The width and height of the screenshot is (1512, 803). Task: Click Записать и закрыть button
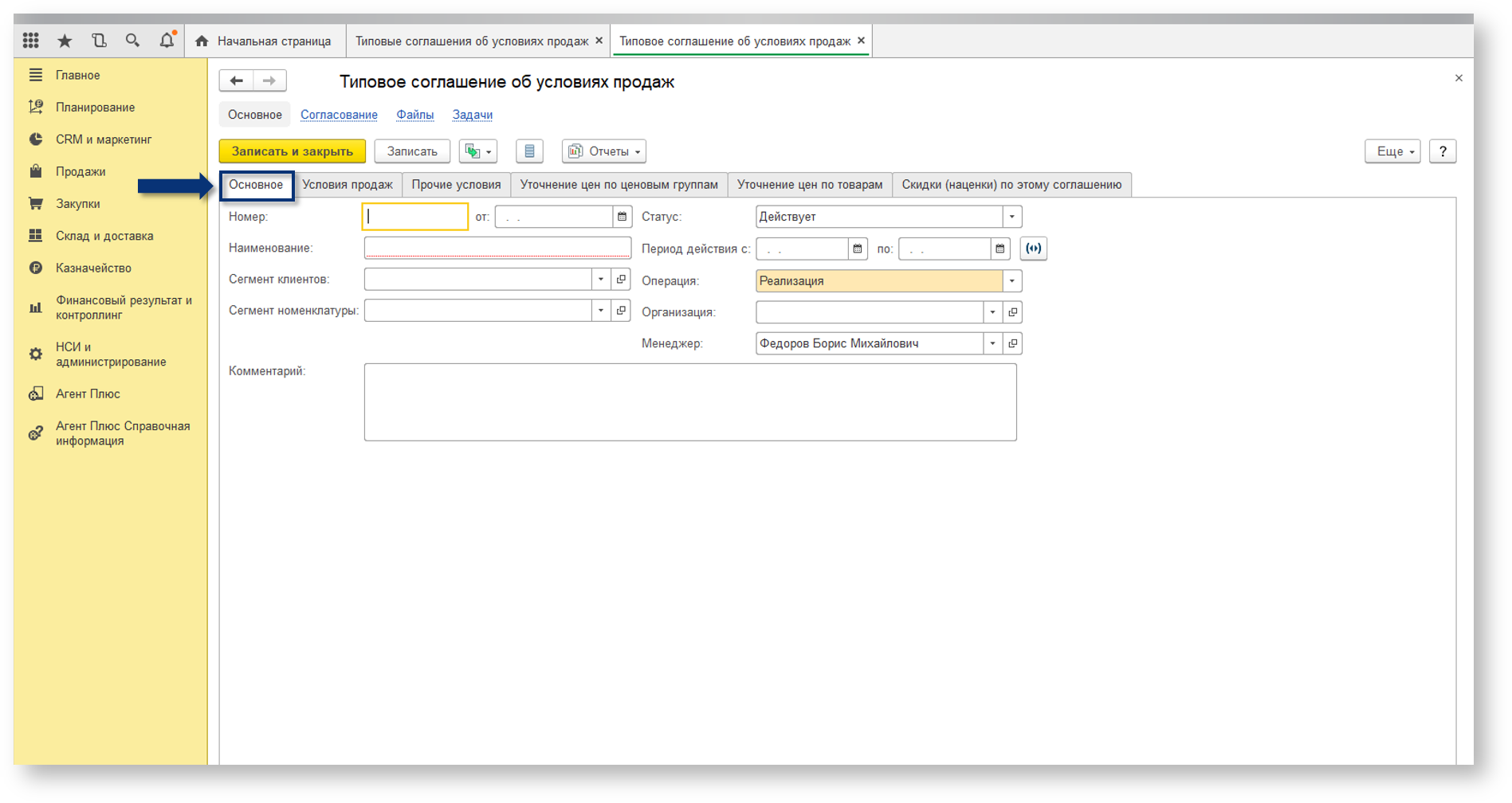pos(293,151)
